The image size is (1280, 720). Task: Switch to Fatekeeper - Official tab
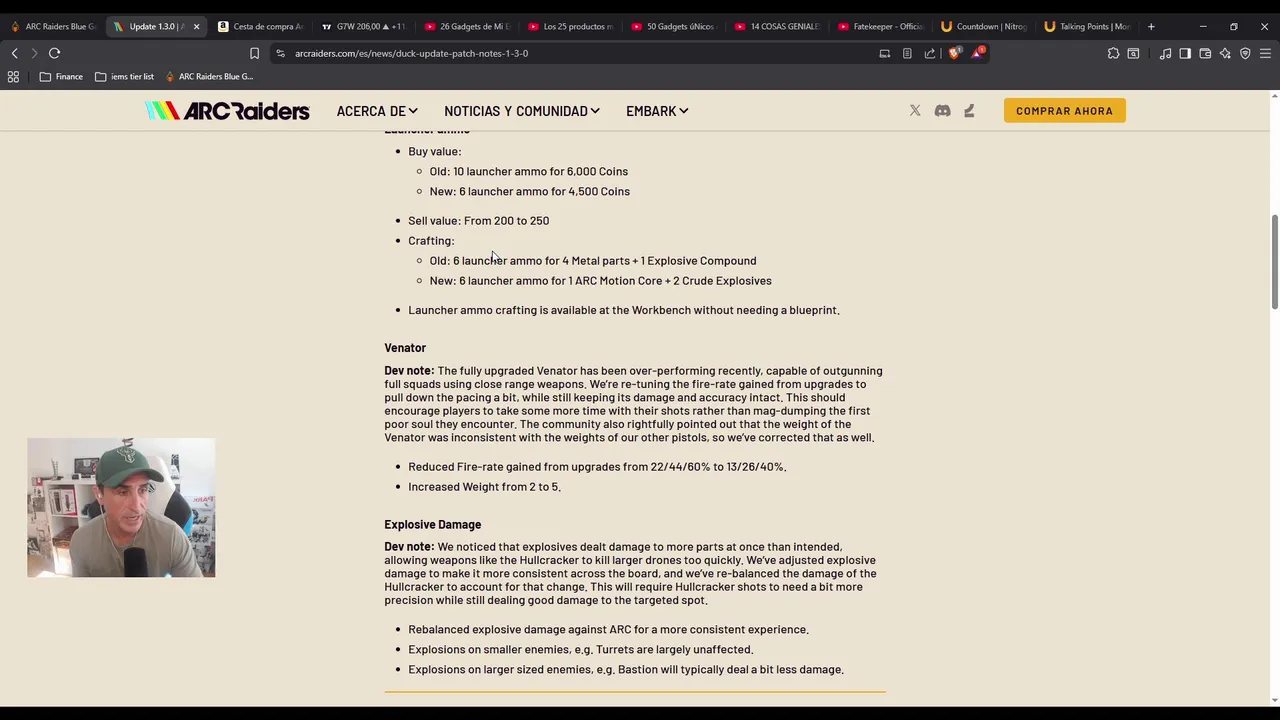point(880,26)
